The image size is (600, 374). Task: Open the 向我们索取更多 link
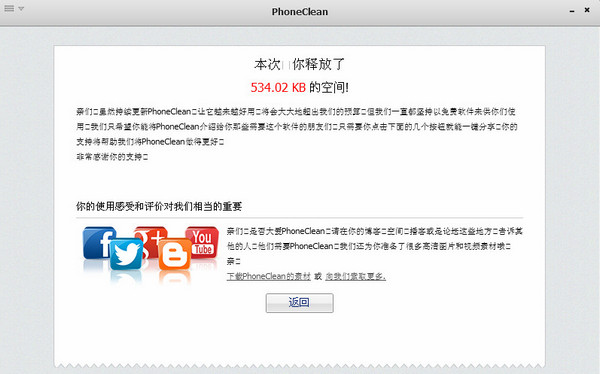(355, 276)
